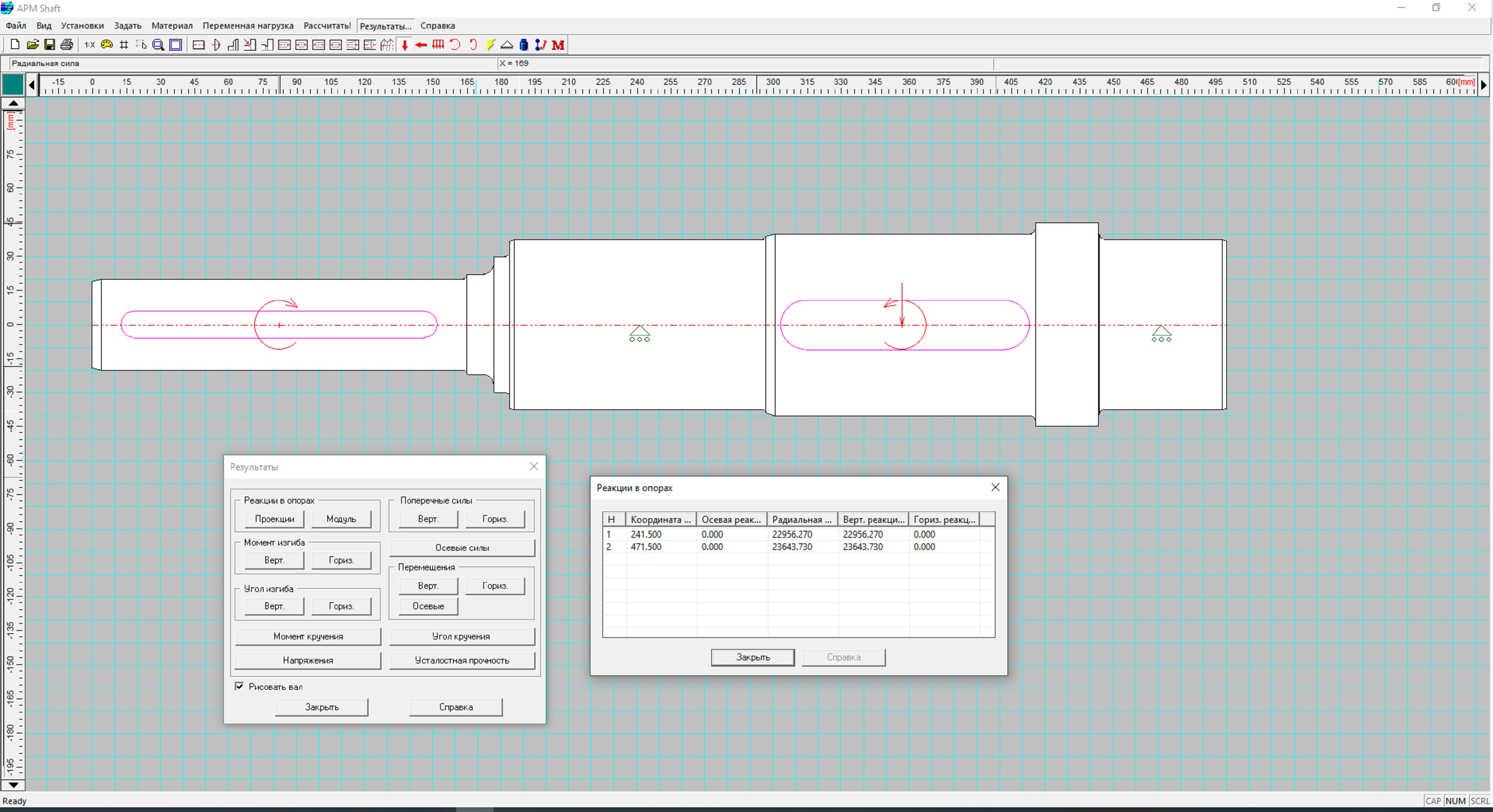Click the red M material icon
1493x812 pixels.
(558, 45)
